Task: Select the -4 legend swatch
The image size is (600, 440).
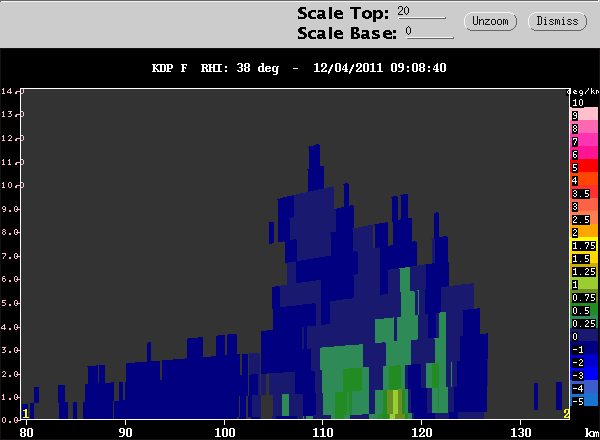Action: pos(584,388)
